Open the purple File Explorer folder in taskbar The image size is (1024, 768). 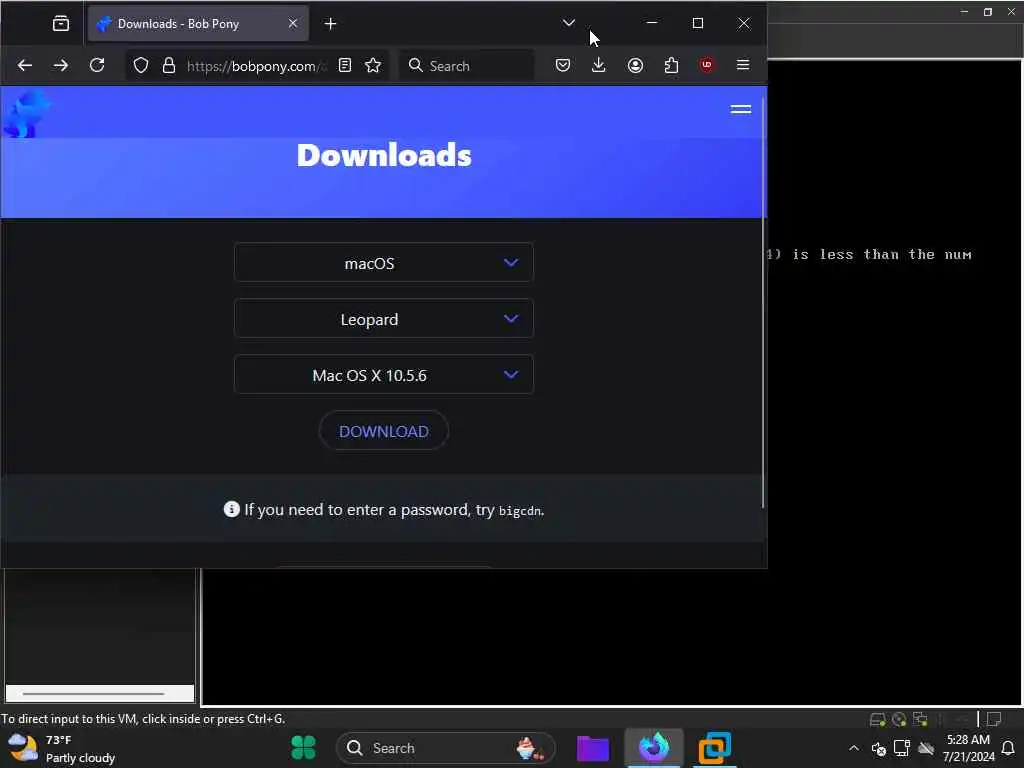pos(593,748)
